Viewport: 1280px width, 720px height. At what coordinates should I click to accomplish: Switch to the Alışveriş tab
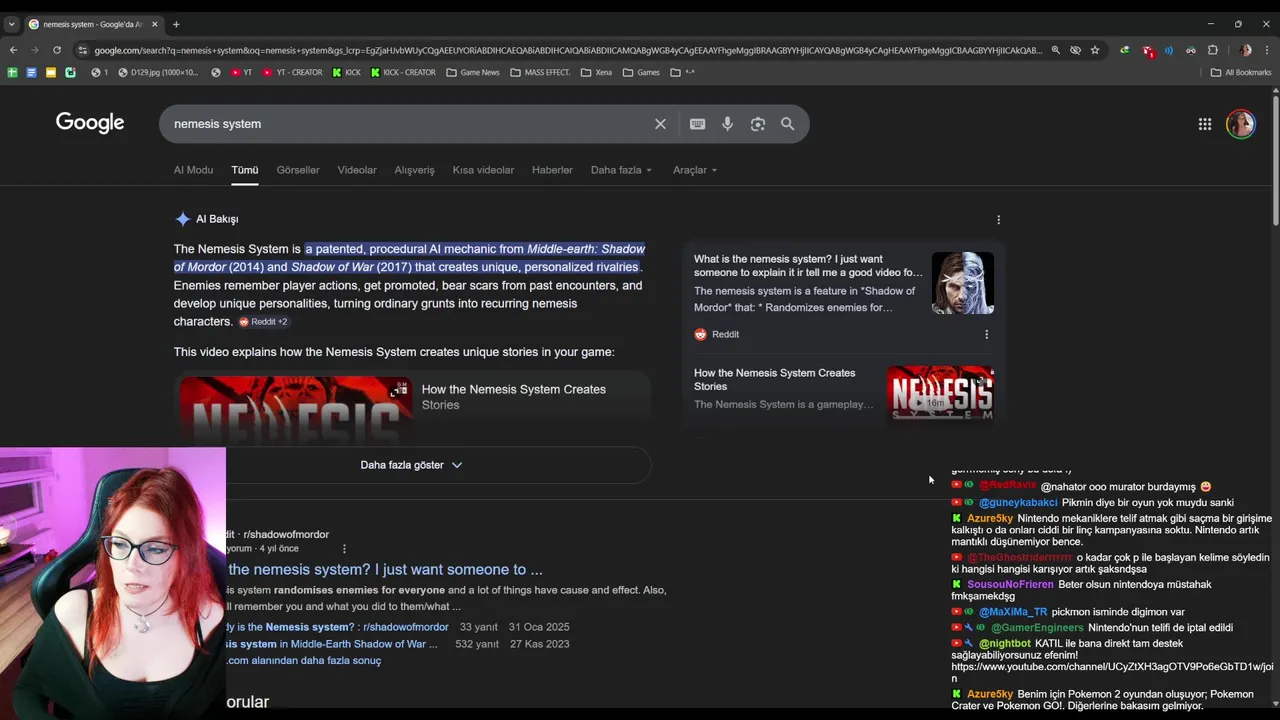click(x=414, y=170)
